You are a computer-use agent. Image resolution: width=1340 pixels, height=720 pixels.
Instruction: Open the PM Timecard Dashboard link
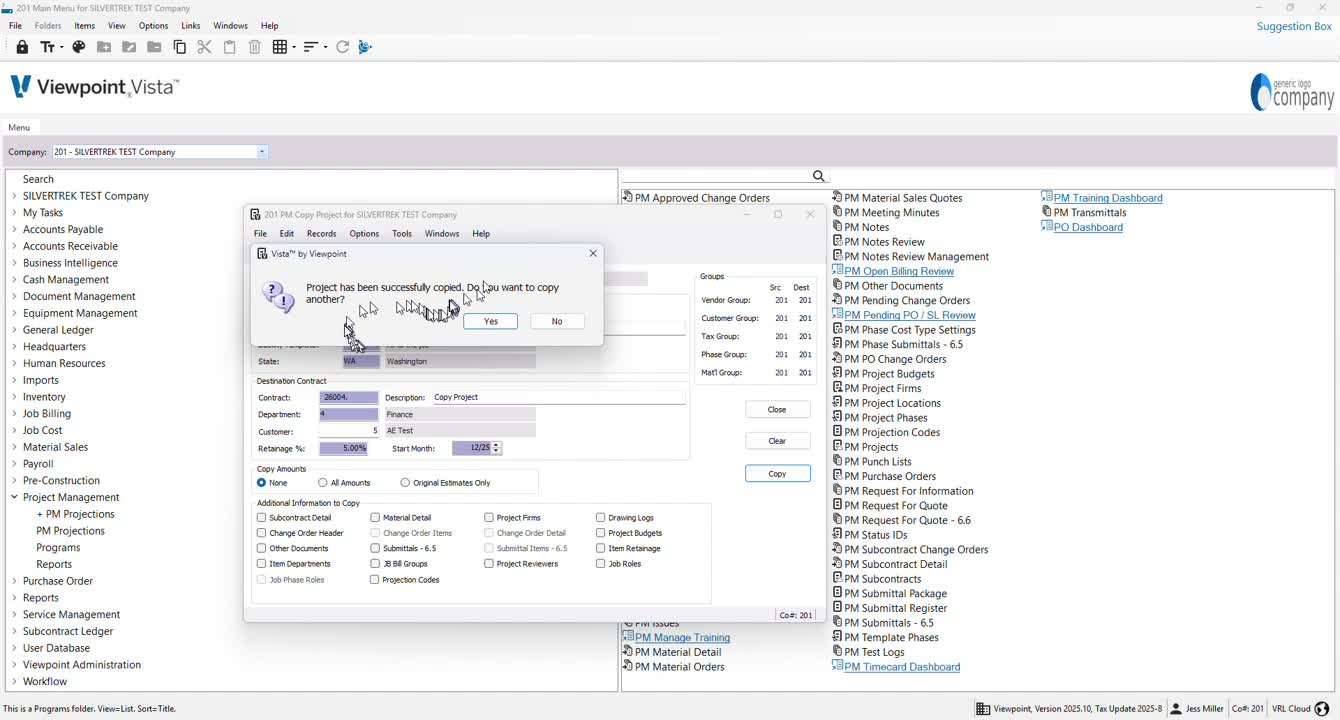(901, 667)
